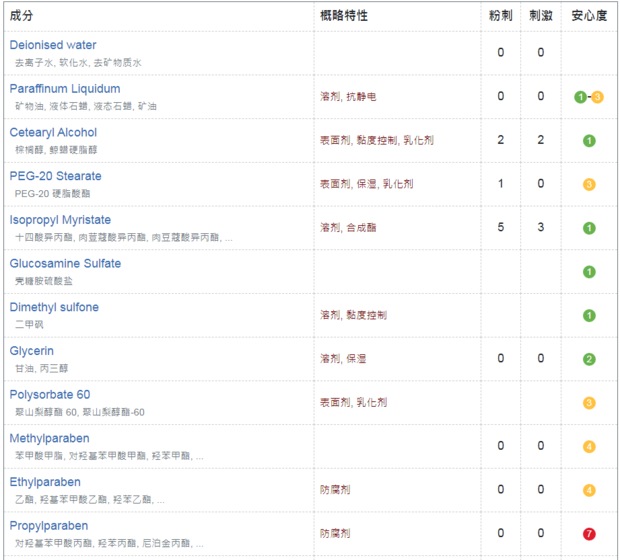Viewport: 620px width, 560px height.
Task: Click the yellow 4 badge for Ethylparaben
Action: (x=589, y=490)
